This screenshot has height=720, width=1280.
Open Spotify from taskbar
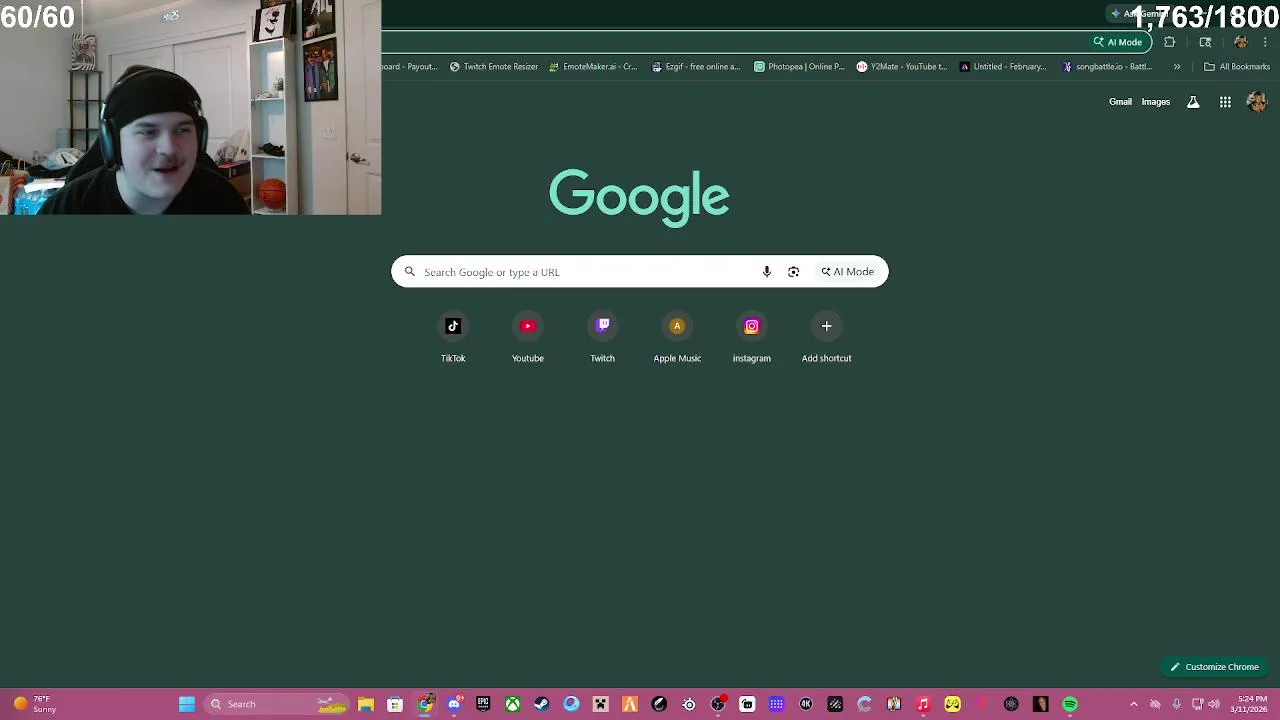[x=1070, y=704]
